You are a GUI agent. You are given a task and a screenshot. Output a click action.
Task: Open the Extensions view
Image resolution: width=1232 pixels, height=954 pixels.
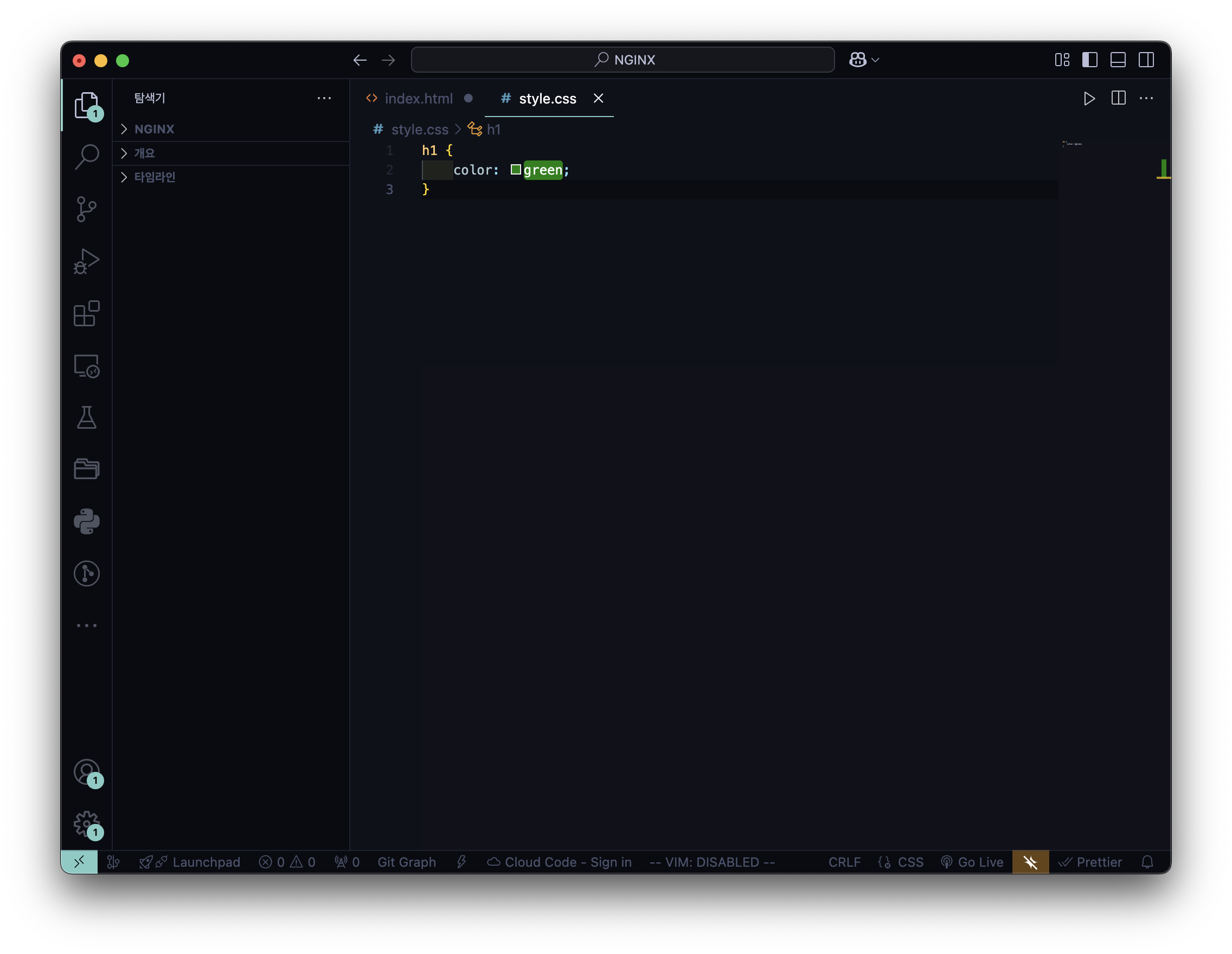pyautogui.click(x=86, y=313)
